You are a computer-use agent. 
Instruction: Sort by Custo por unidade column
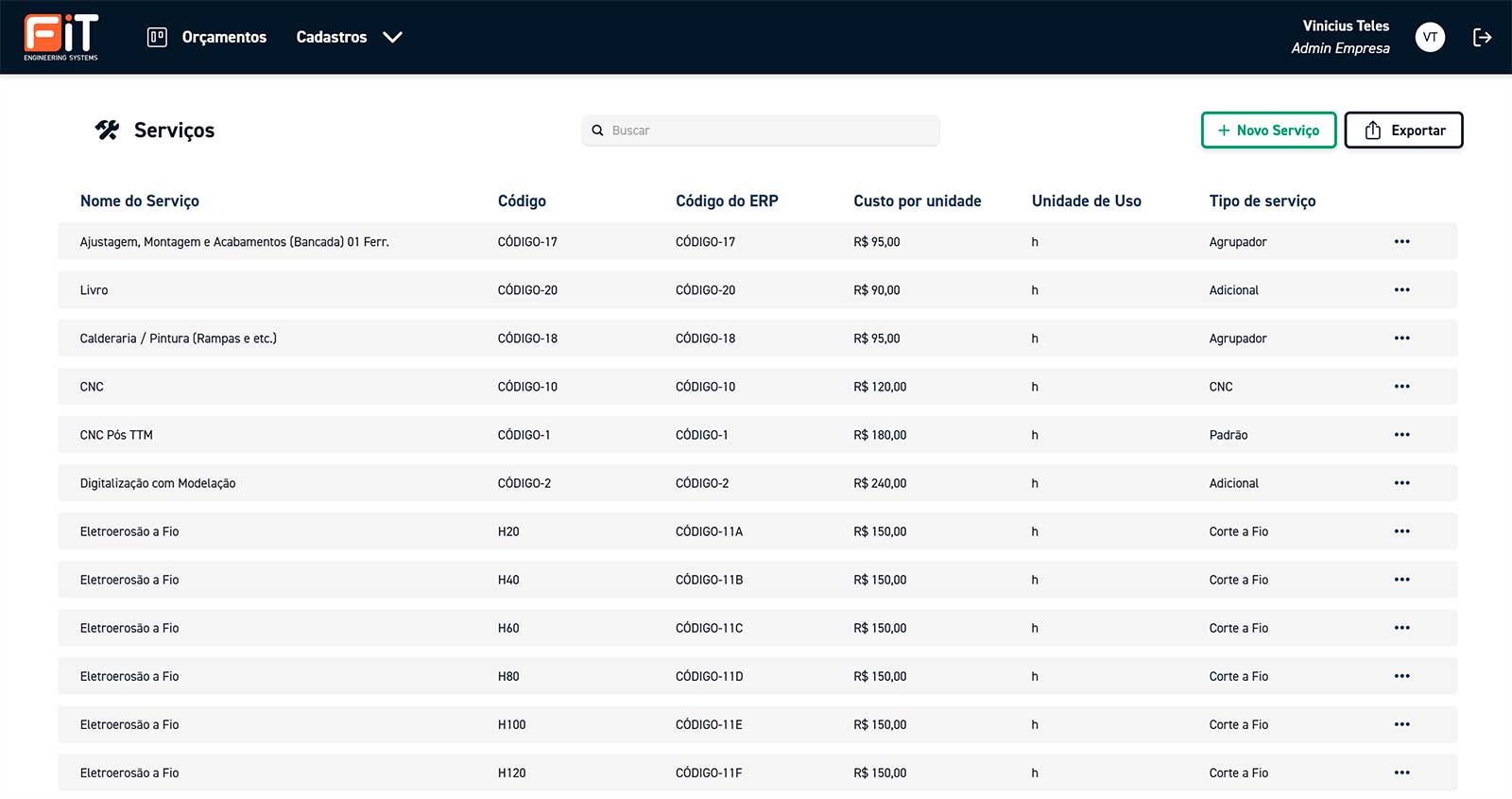(917, 200)
